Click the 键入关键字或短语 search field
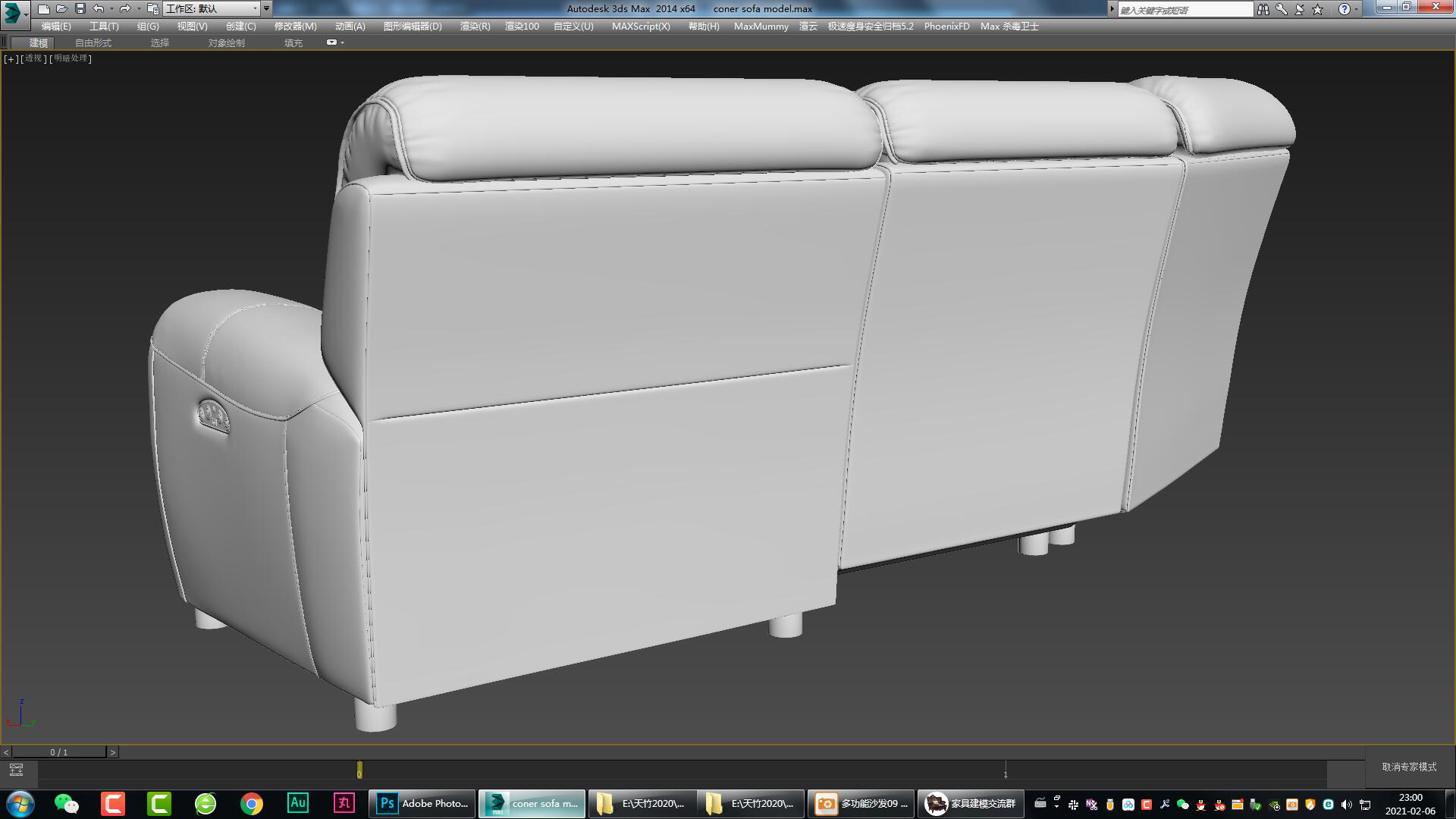 coord(1175,8)
